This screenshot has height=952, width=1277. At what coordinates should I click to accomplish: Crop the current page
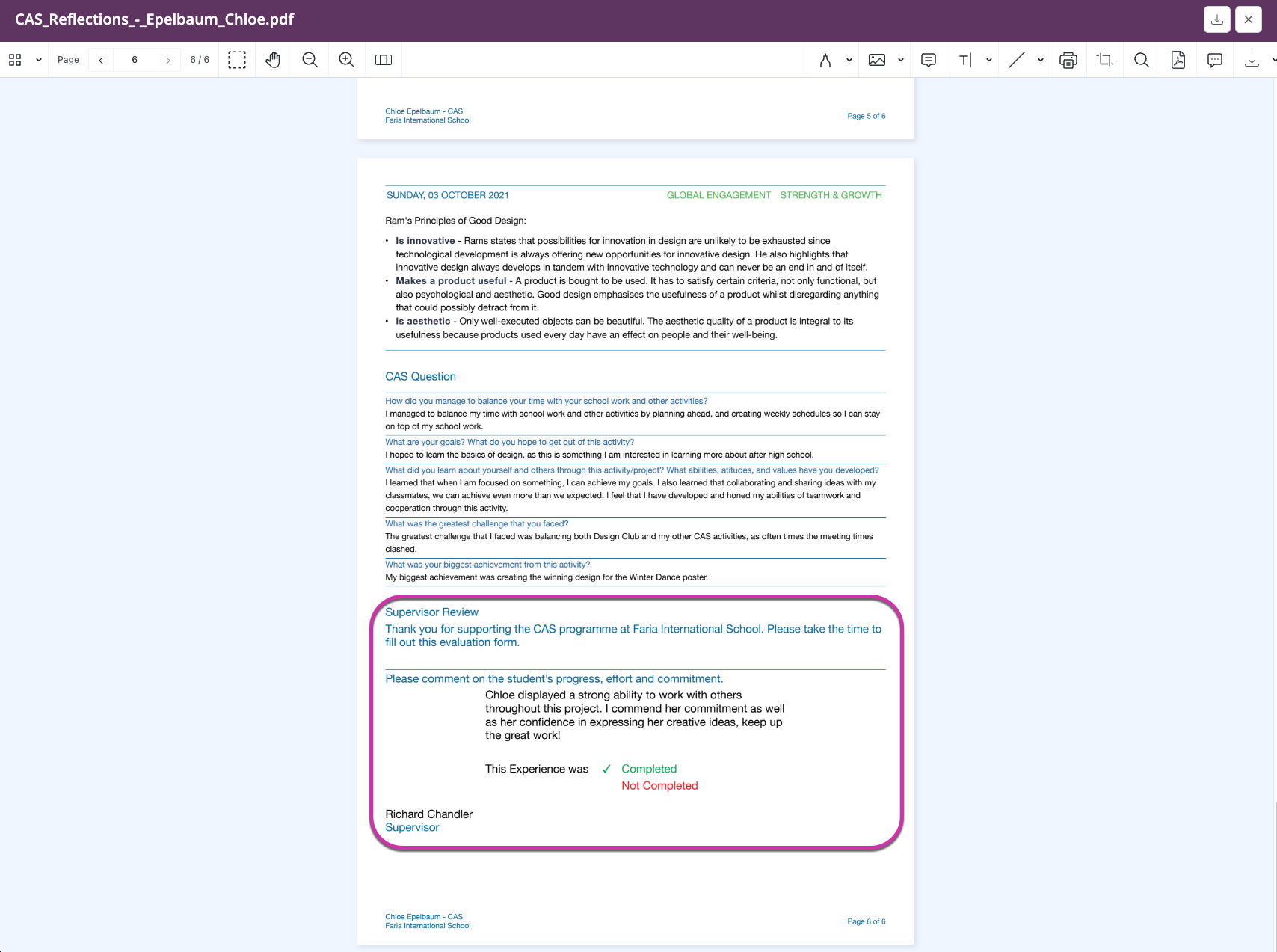tap(1105, 60)
